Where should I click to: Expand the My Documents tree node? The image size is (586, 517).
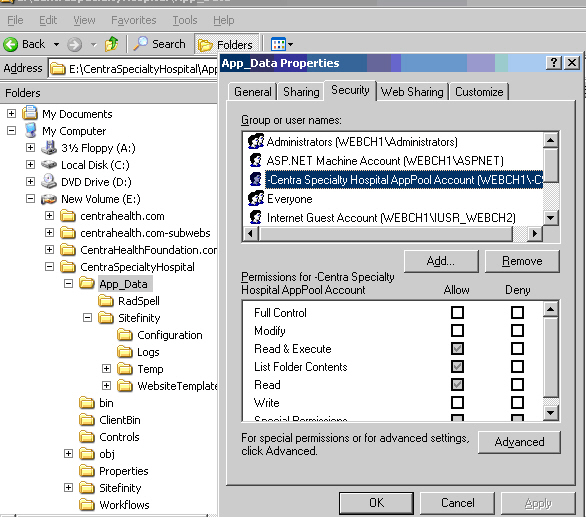coord(11,113)
